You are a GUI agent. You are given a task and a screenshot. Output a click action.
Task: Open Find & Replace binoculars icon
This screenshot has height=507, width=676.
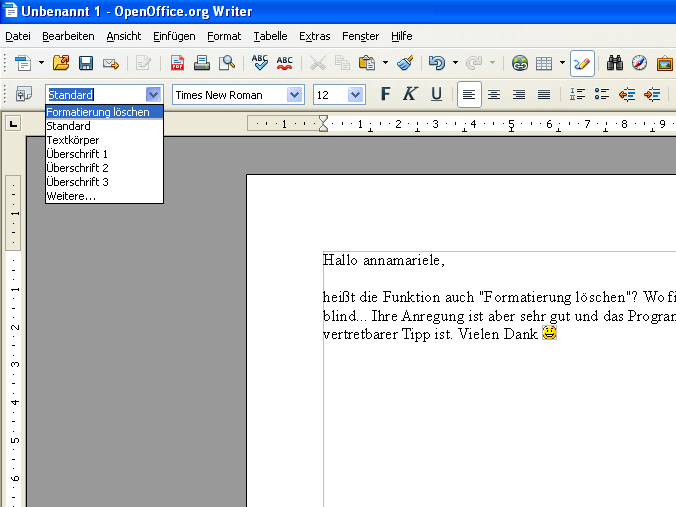click(x=615, y=63)
